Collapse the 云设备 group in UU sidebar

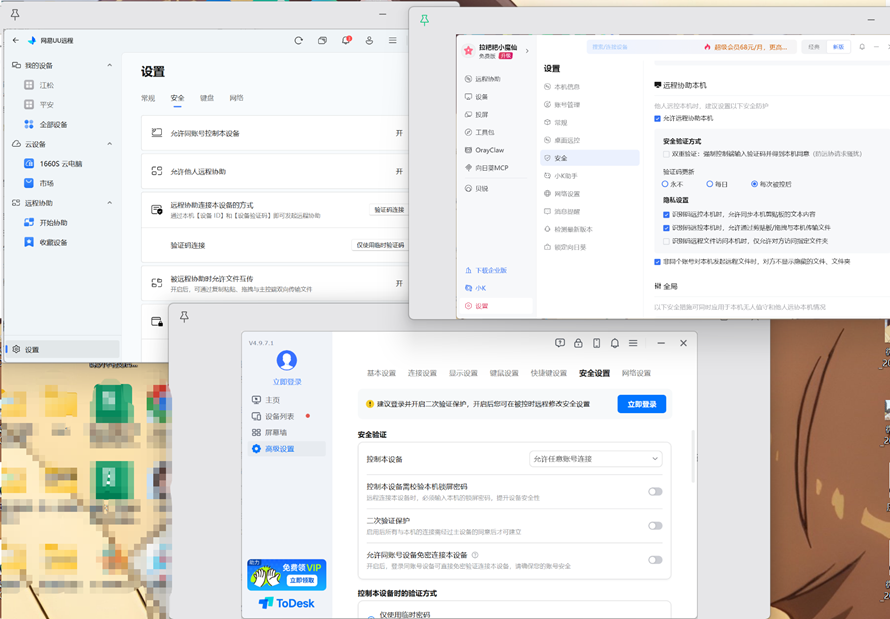(110, 144)
